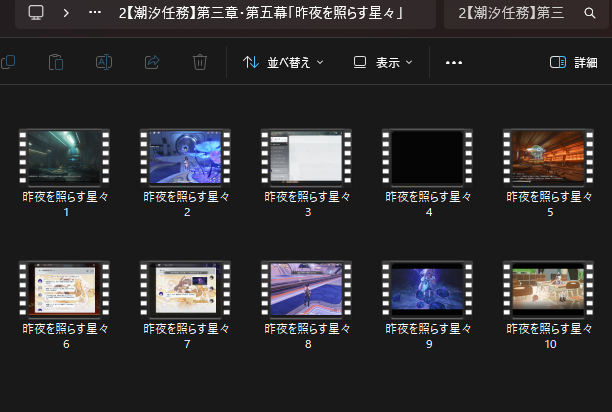
Task: Click the file name text 昨夜を照らす星々 10
Action: (x=550, y=336)
